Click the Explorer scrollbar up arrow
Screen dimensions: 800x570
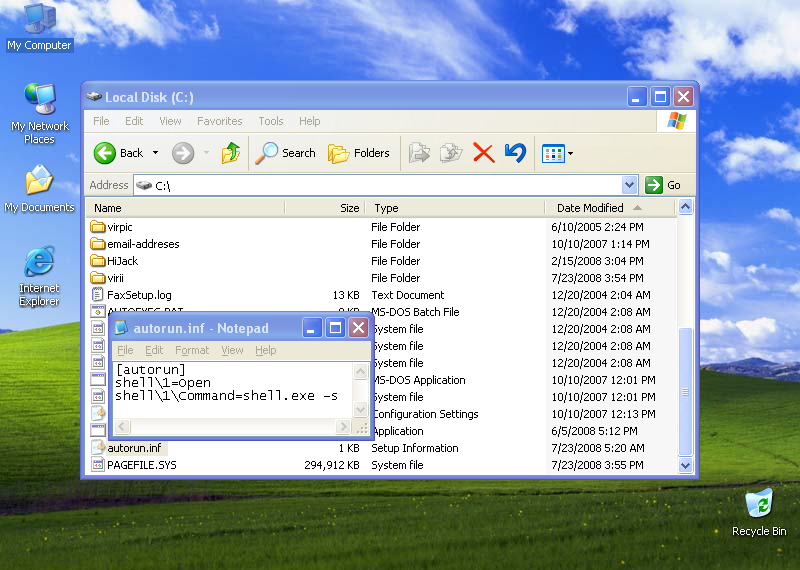tap(685, 207)
